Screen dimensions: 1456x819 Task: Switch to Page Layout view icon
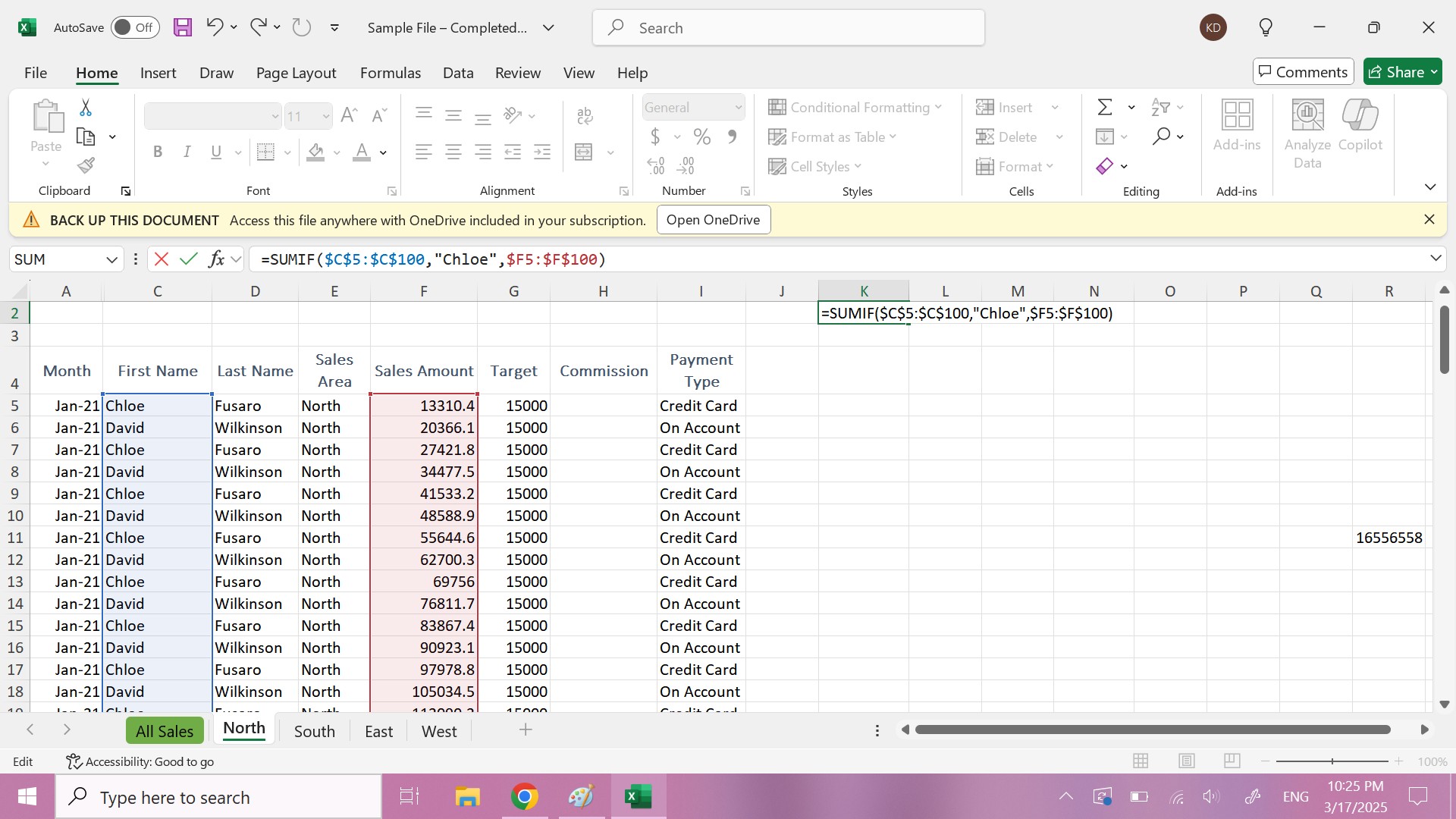[x=1187, y=761]
